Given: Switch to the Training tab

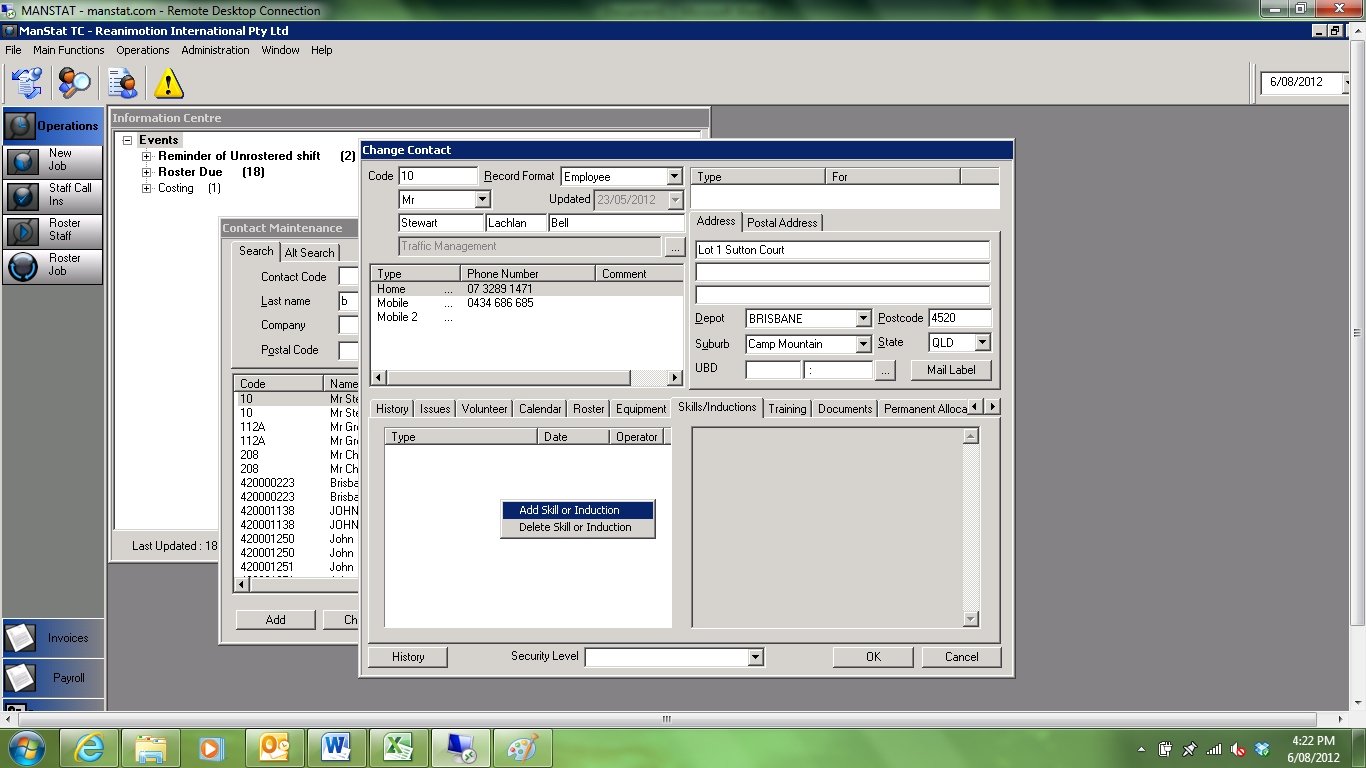Looking at the screenshot, I should pos(787,409).
